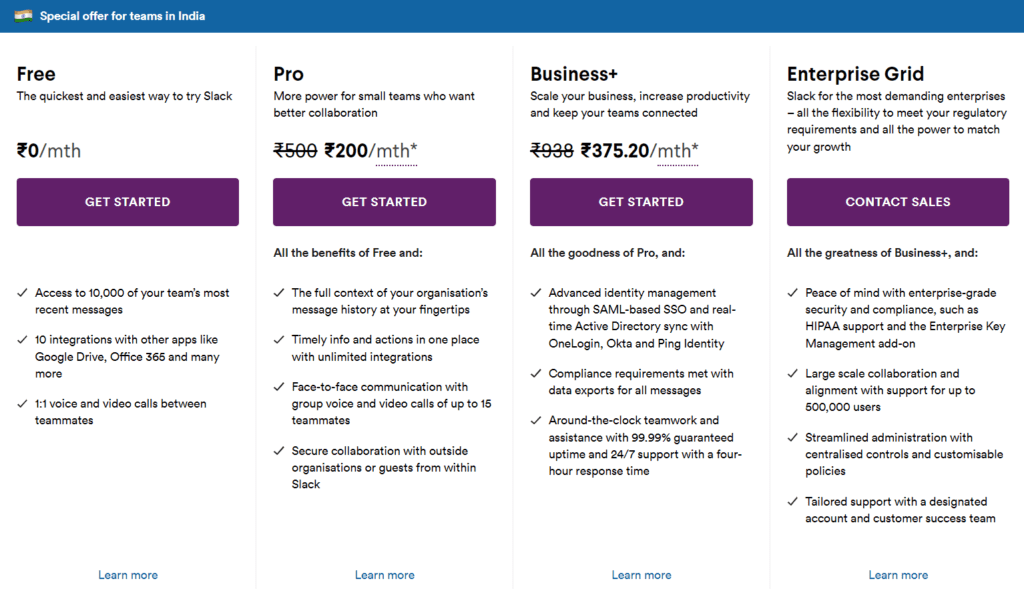The image size is (1024, 589).
Task: Contact Sales for Enterprise Grid
Action: [898, 202]
